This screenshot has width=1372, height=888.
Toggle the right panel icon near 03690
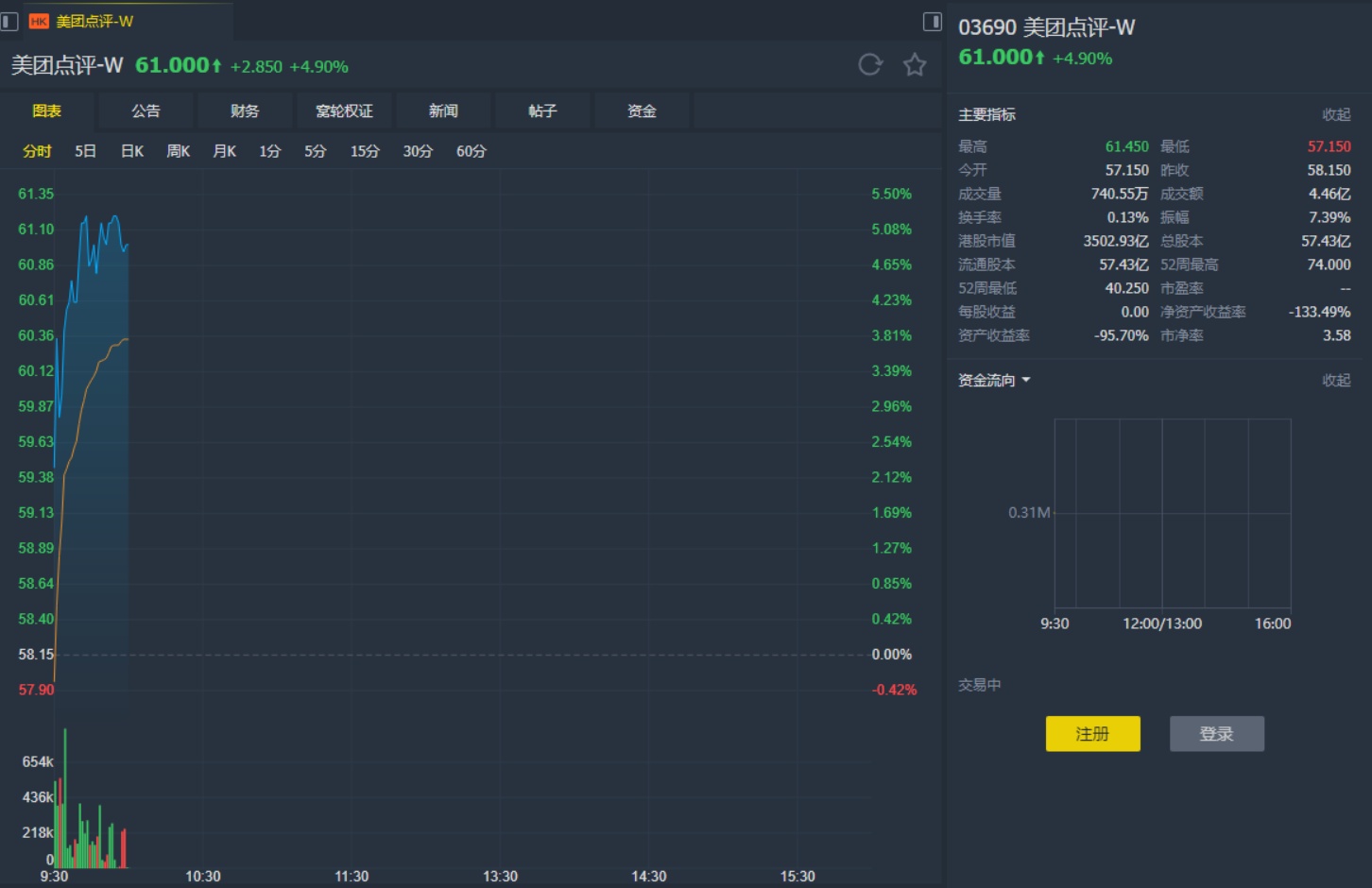coord(933,21)
